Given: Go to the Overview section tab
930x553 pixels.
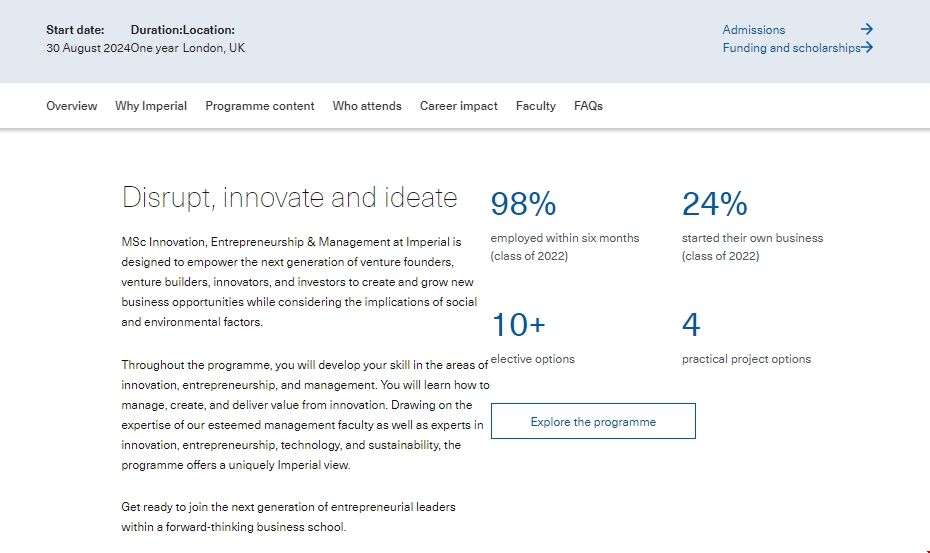Looking at the screenshot, I should tap(72, 106).
